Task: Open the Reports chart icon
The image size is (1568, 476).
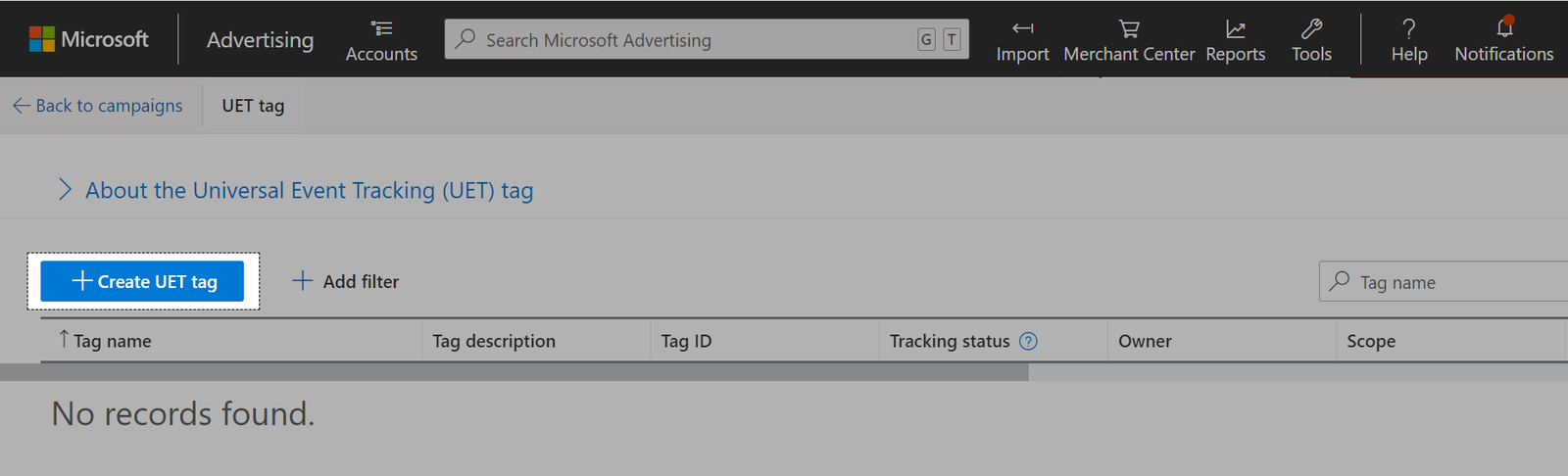Action: (x=1235, y=28)
